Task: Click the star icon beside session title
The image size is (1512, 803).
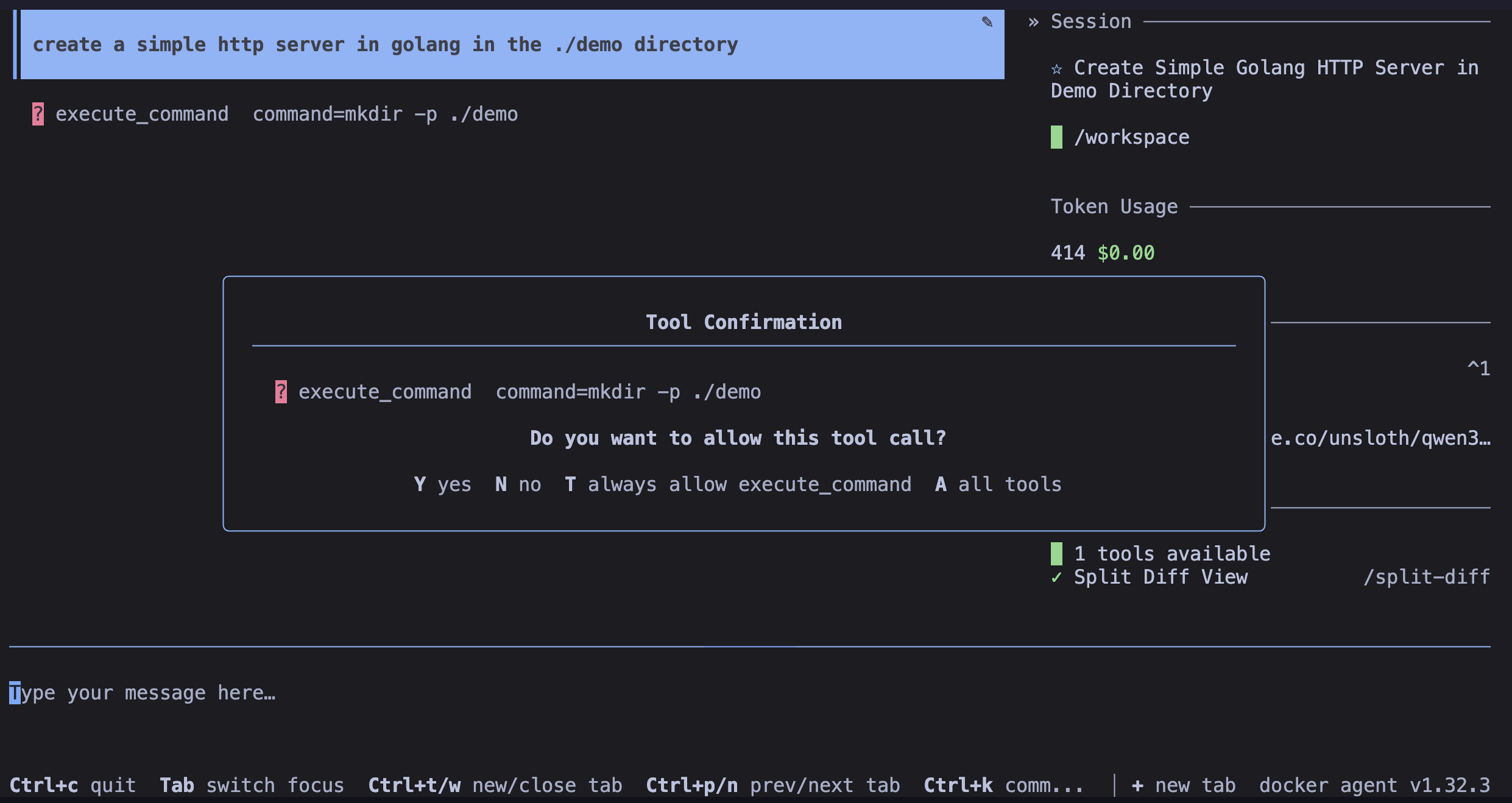Action: pyautogui.click(x=1057, y=69)
